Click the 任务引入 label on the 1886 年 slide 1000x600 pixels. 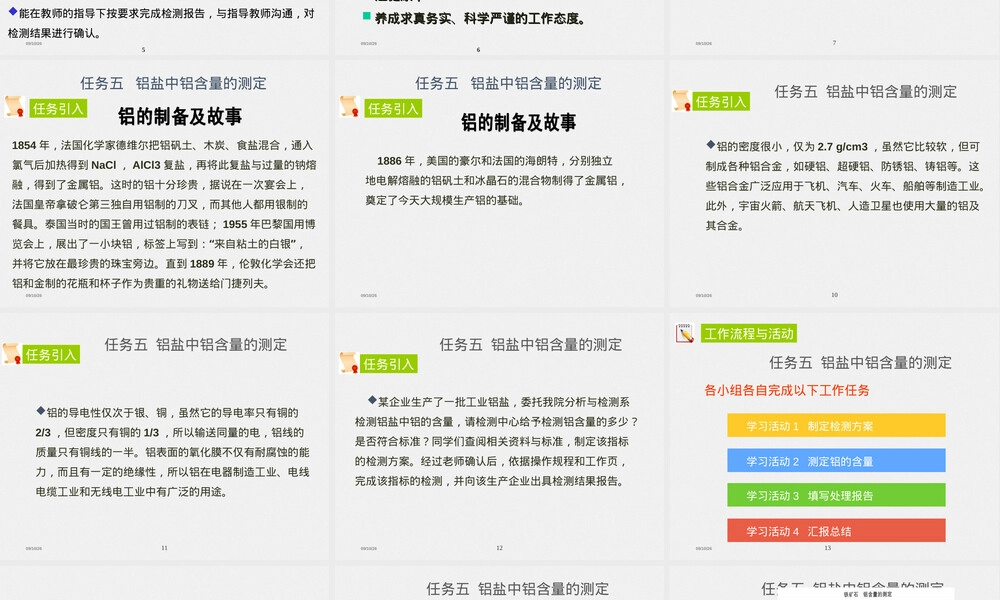(393, 108)
